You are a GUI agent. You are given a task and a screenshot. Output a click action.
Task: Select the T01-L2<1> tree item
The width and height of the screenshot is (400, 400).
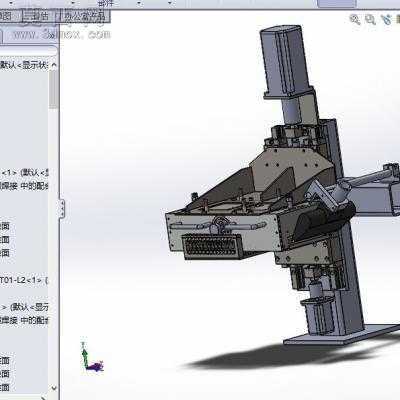pos(23,280)
